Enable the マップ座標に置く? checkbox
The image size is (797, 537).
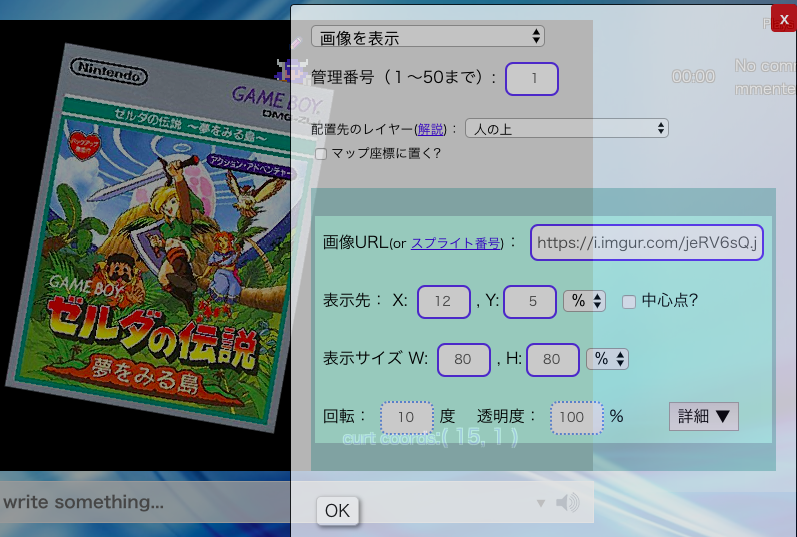pos(321,154)
